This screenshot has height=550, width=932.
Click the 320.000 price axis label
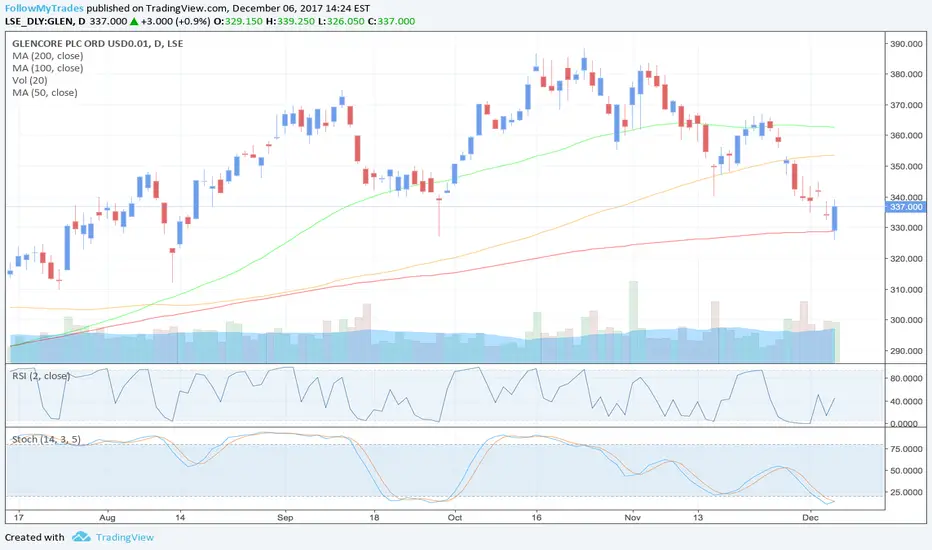click(x=906, y=259)
